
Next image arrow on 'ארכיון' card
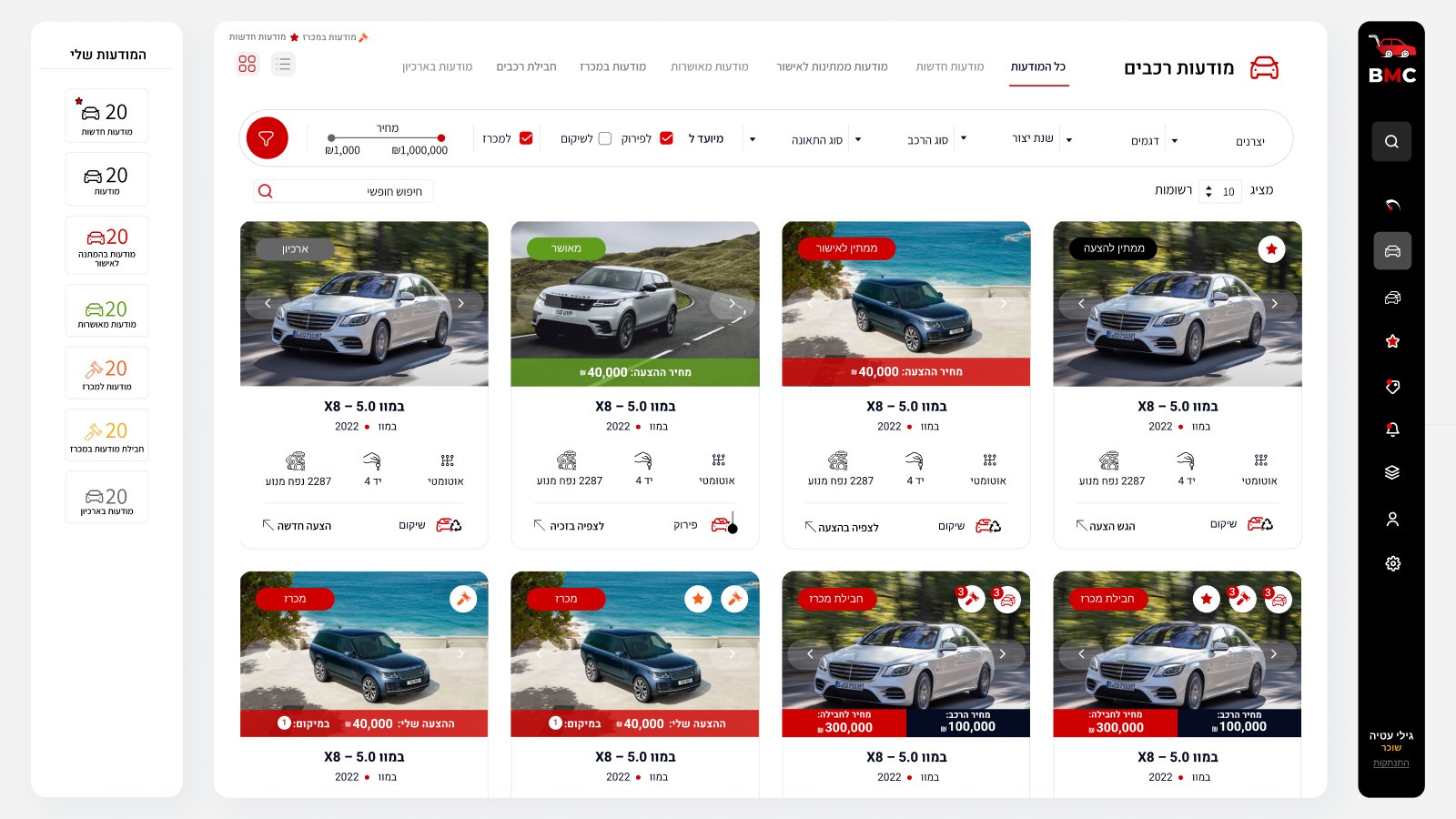(461, 303)
